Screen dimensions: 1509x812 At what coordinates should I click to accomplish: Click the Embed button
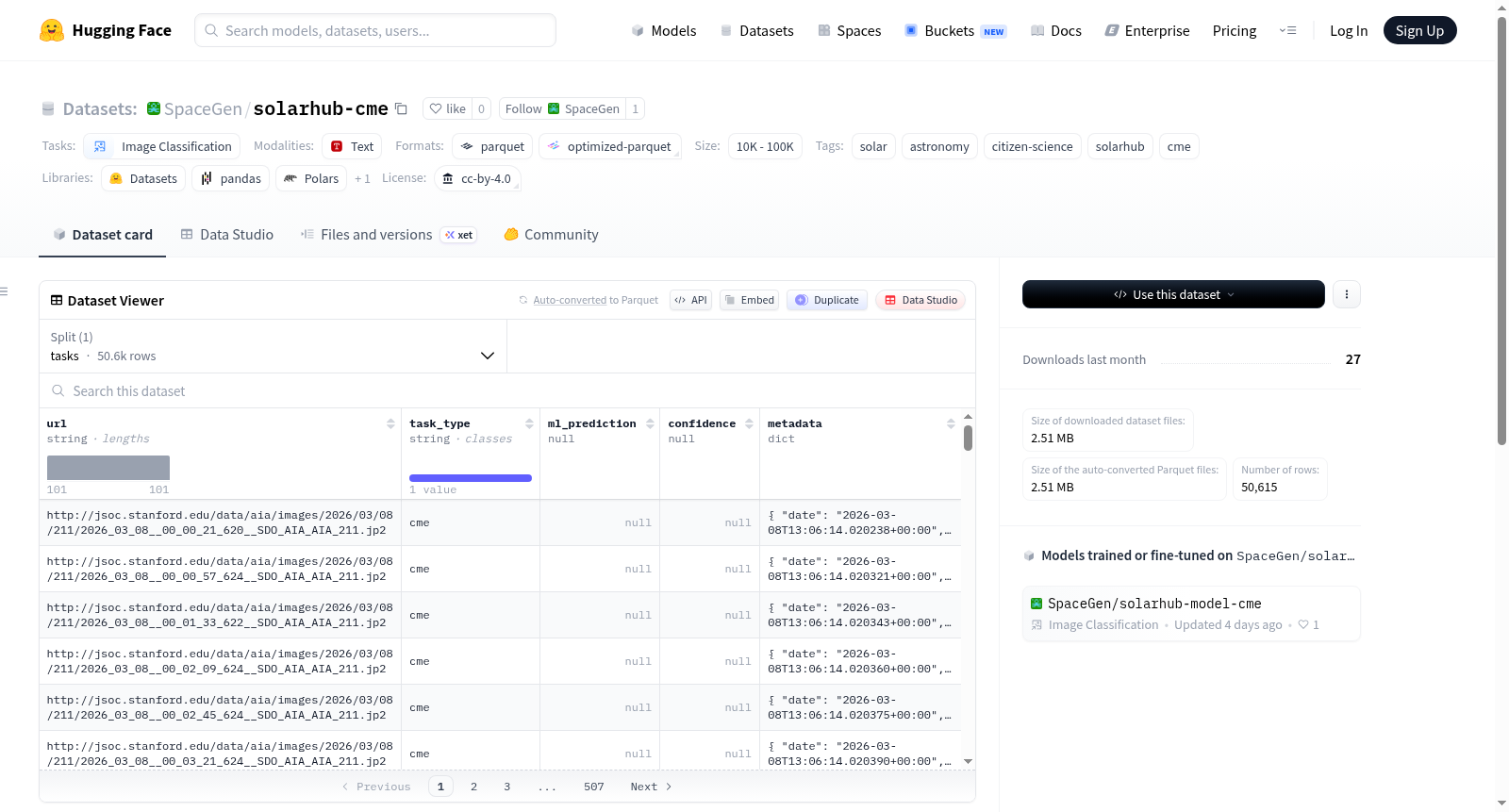pos(749,300)
